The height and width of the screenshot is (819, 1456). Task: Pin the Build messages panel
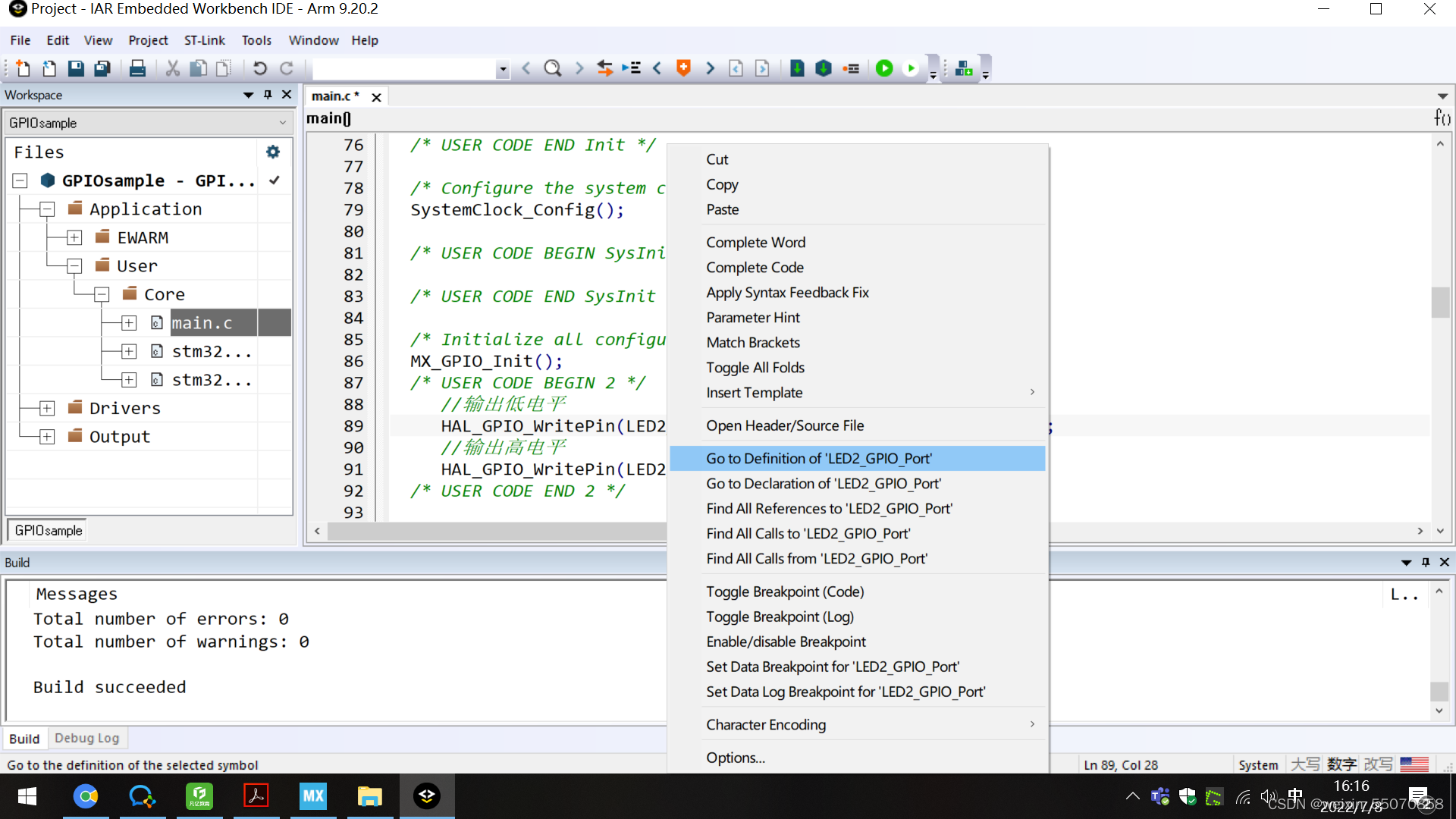point(1426,563)
